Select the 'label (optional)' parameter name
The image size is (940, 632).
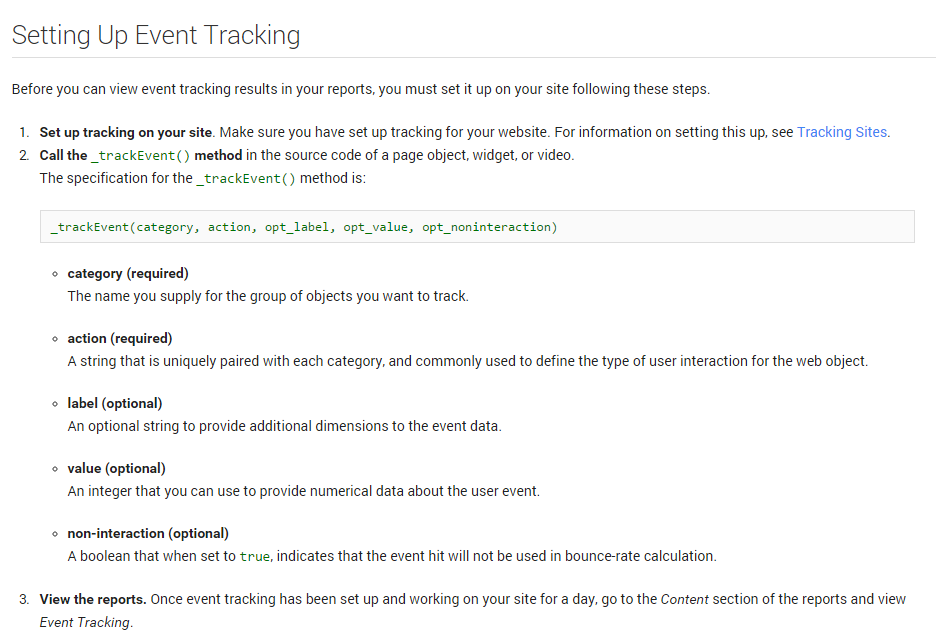tap(115, 403)
